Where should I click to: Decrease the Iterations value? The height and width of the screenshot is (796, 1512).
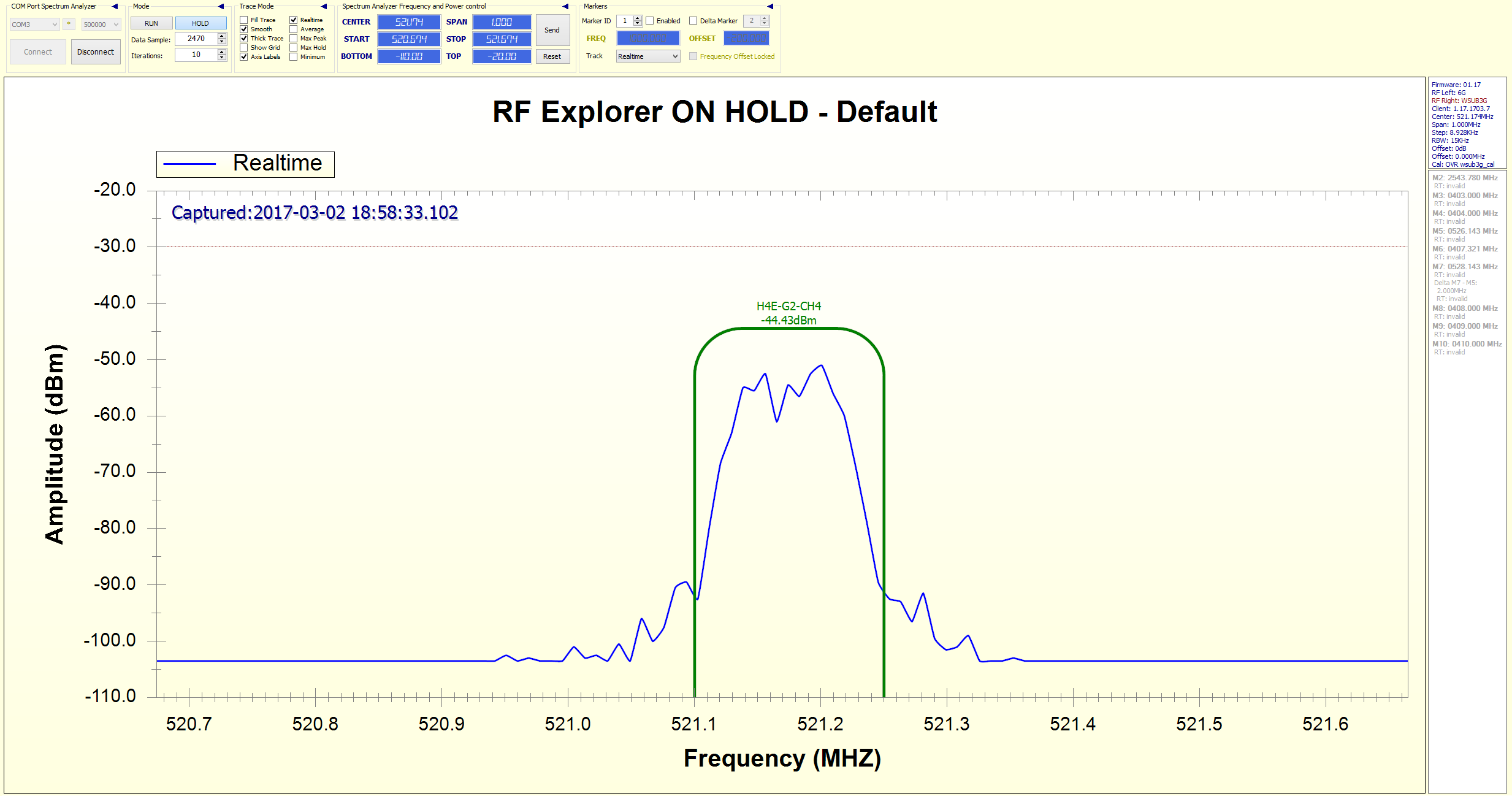pyautogui.click(x=222, y=58)
